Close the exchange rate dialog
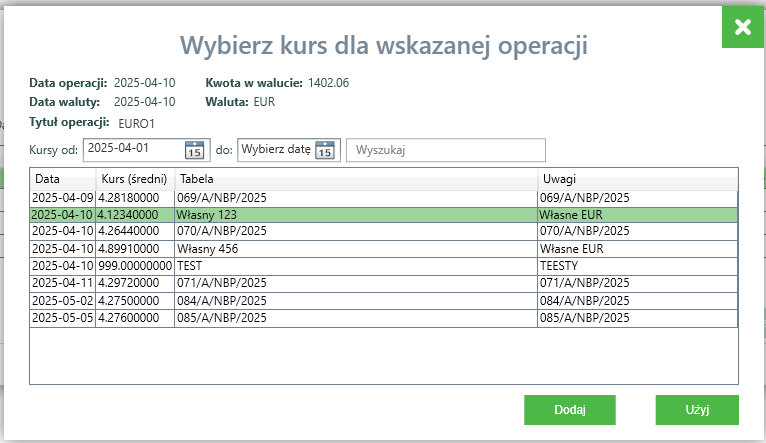 [743, 27]
